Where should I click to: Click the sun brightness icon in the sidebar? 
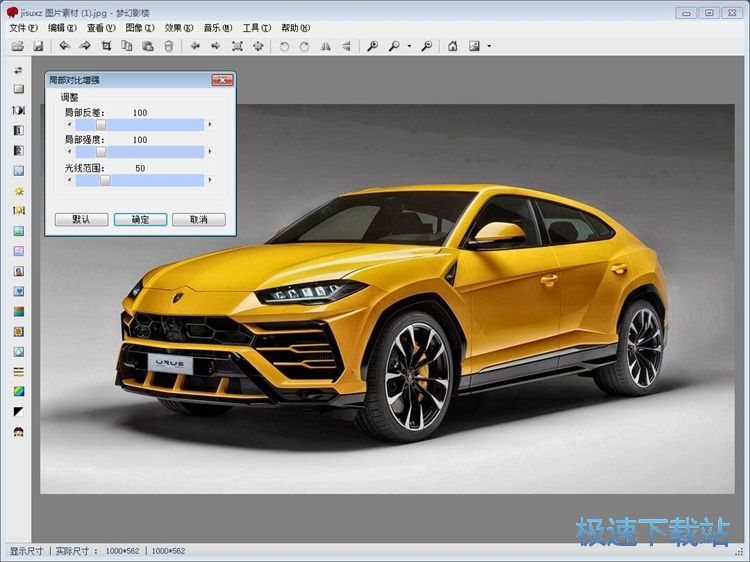[18, 191]
